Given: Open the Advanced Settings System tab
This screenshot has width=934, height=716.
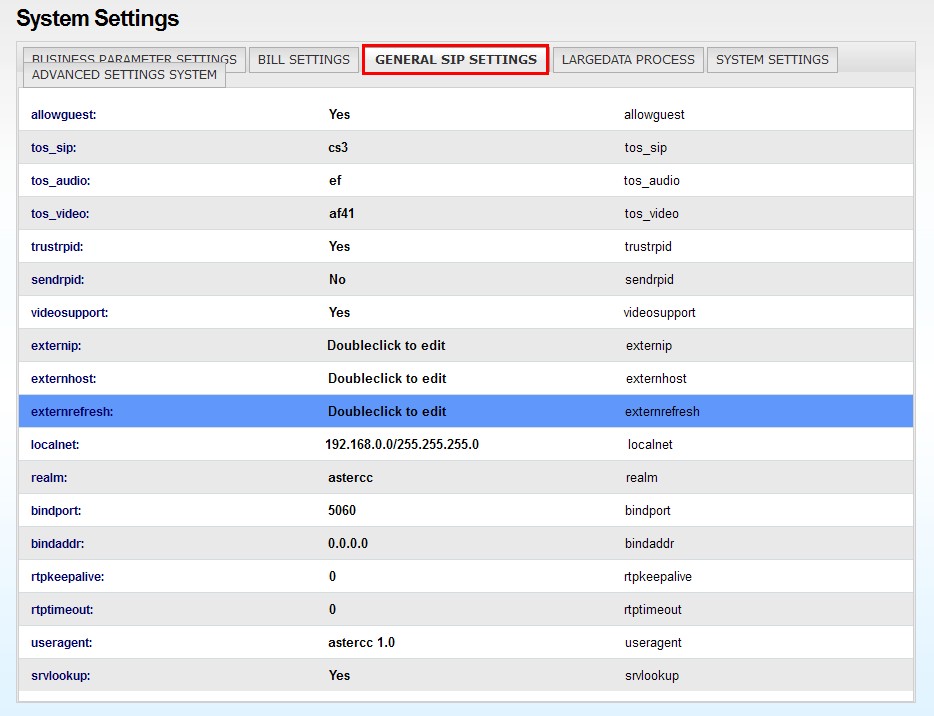Looking at the screenshot, I should [x=124, y=76].
